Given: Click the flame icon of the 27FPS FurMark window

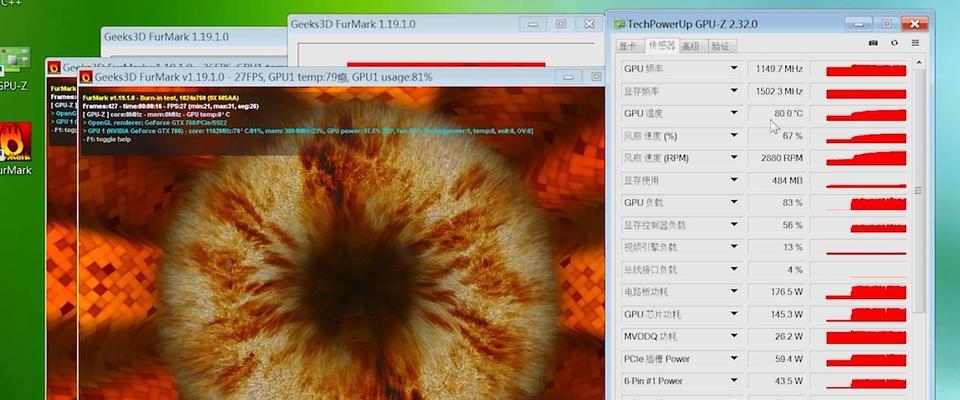Looking at the screenshot, I should [x=86, y=77].
